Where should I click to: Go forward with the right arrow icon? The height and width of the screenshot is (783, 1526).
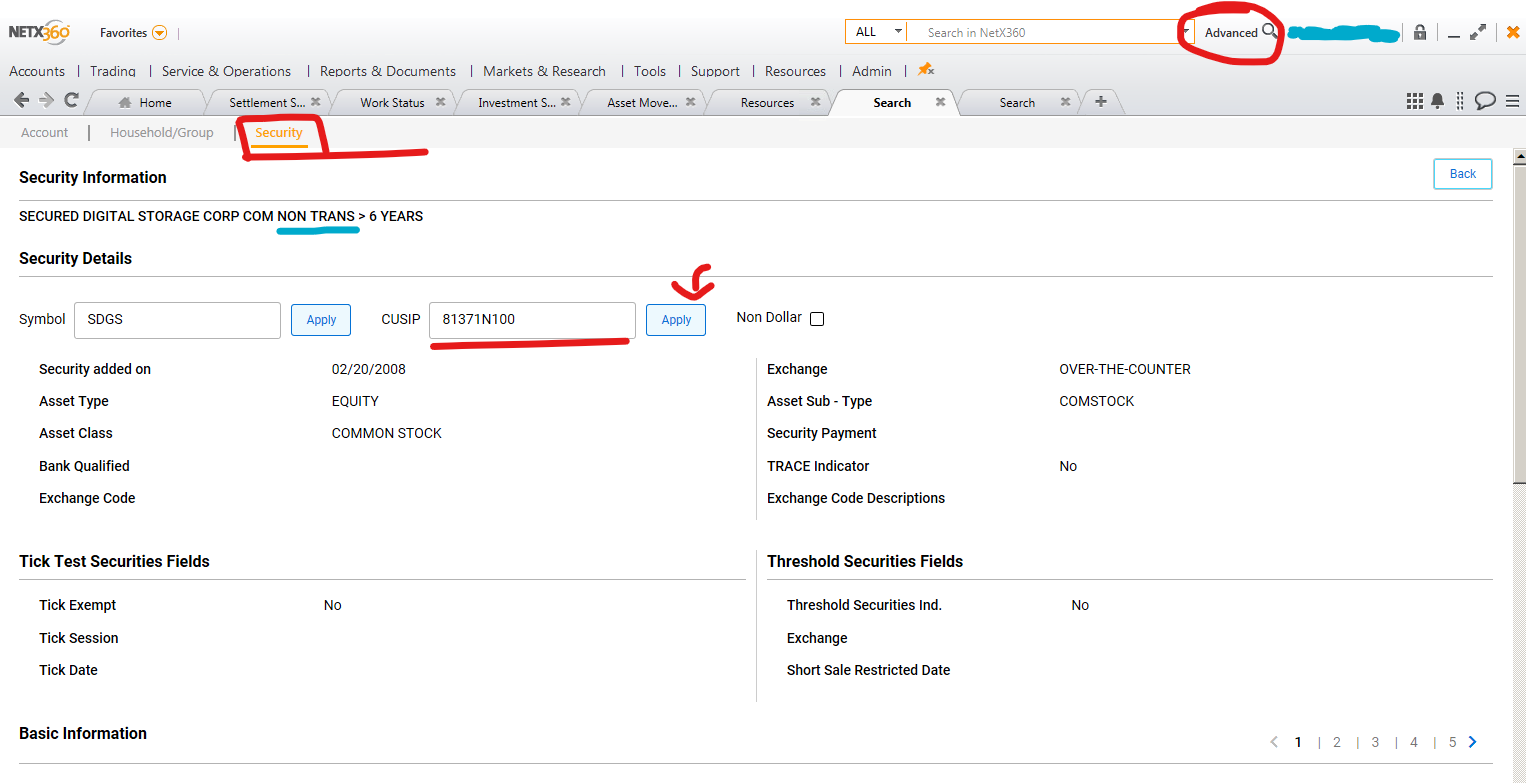[46, 100]
